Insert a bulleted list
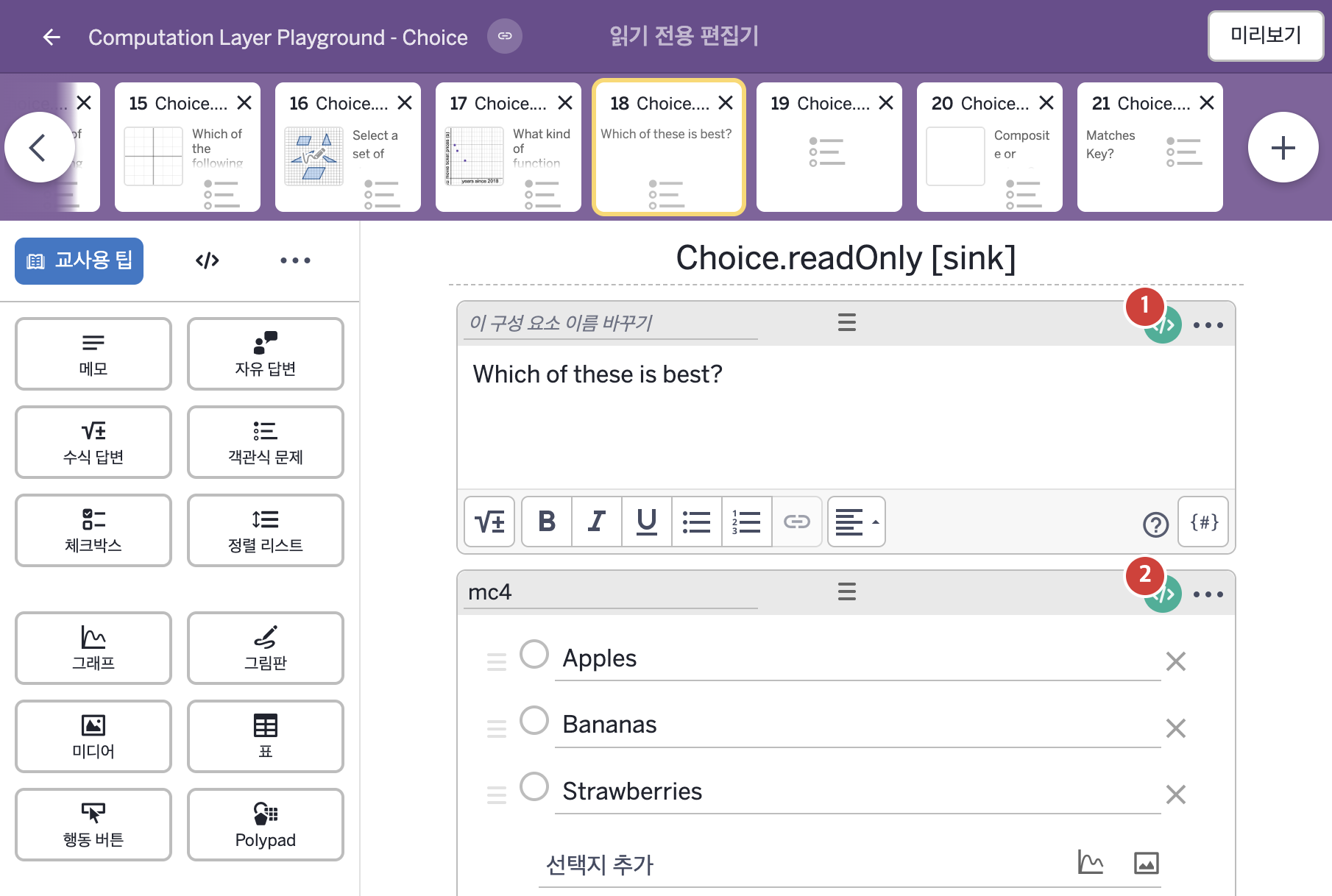 tap(696, 522)
